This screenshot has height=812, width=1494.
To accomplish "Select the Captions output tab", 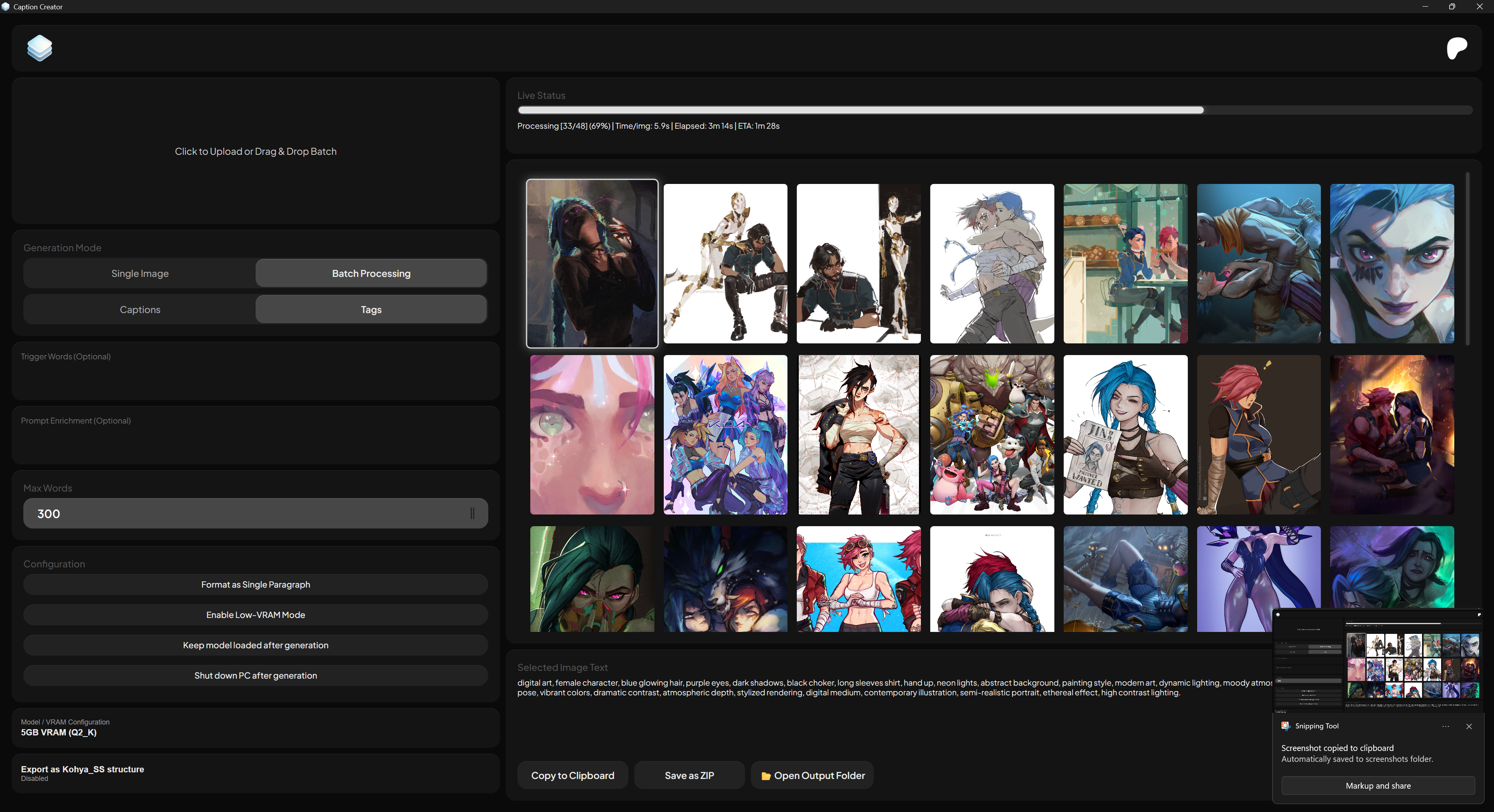I will click(x=140, y=310).
